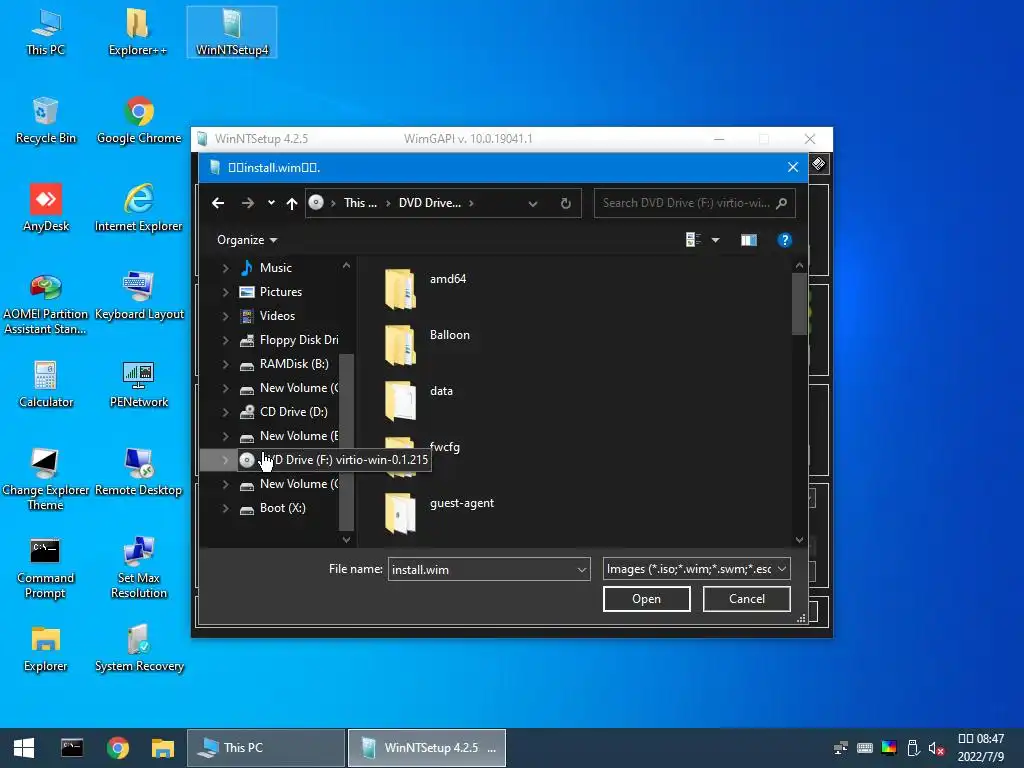Expand the CD Drive (D:) tree node
This screenshot has height=768, width=1024.
tap(225, 412)
